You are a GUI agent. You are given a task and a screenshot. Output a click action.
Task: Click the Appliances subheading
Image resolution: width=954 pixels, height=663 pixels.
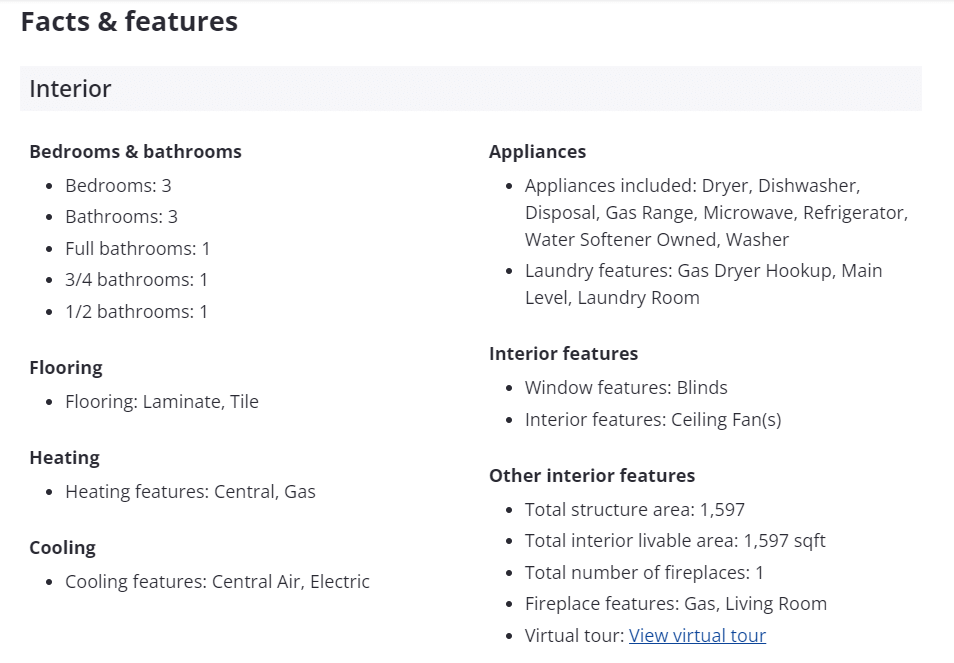[537, 152]
